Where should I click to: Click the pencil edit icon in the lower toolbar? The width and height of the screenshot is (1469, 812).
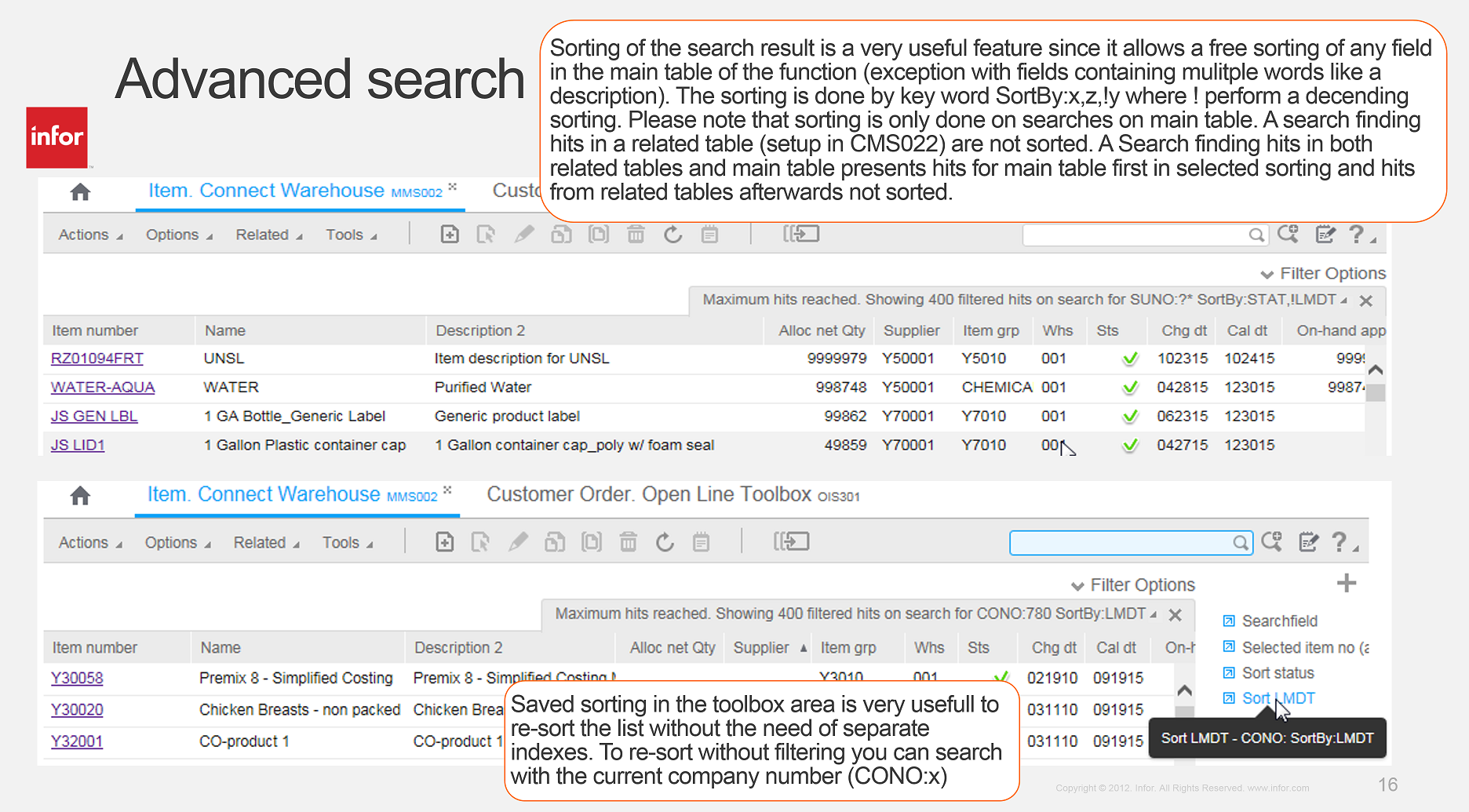(518, 542)
